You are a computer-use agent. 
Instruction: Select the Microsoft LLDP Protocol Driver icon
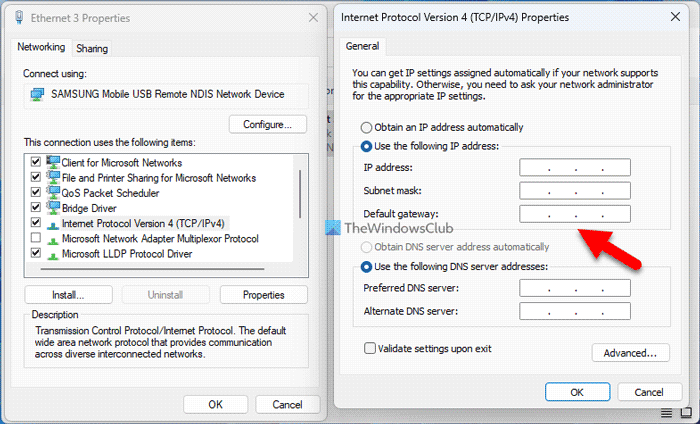click(52, 254)
